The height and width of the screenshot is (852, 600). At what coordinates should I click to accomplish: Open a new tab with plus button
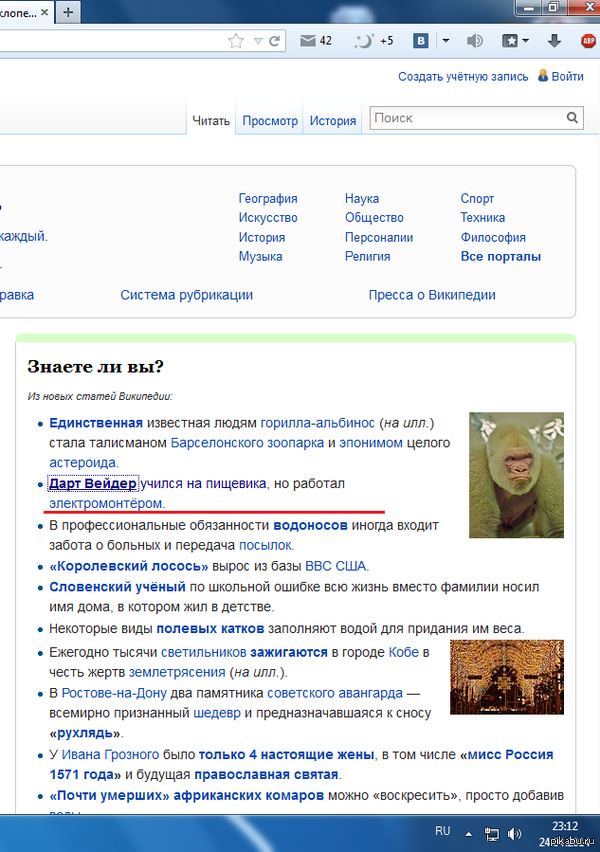pos(68,12)
